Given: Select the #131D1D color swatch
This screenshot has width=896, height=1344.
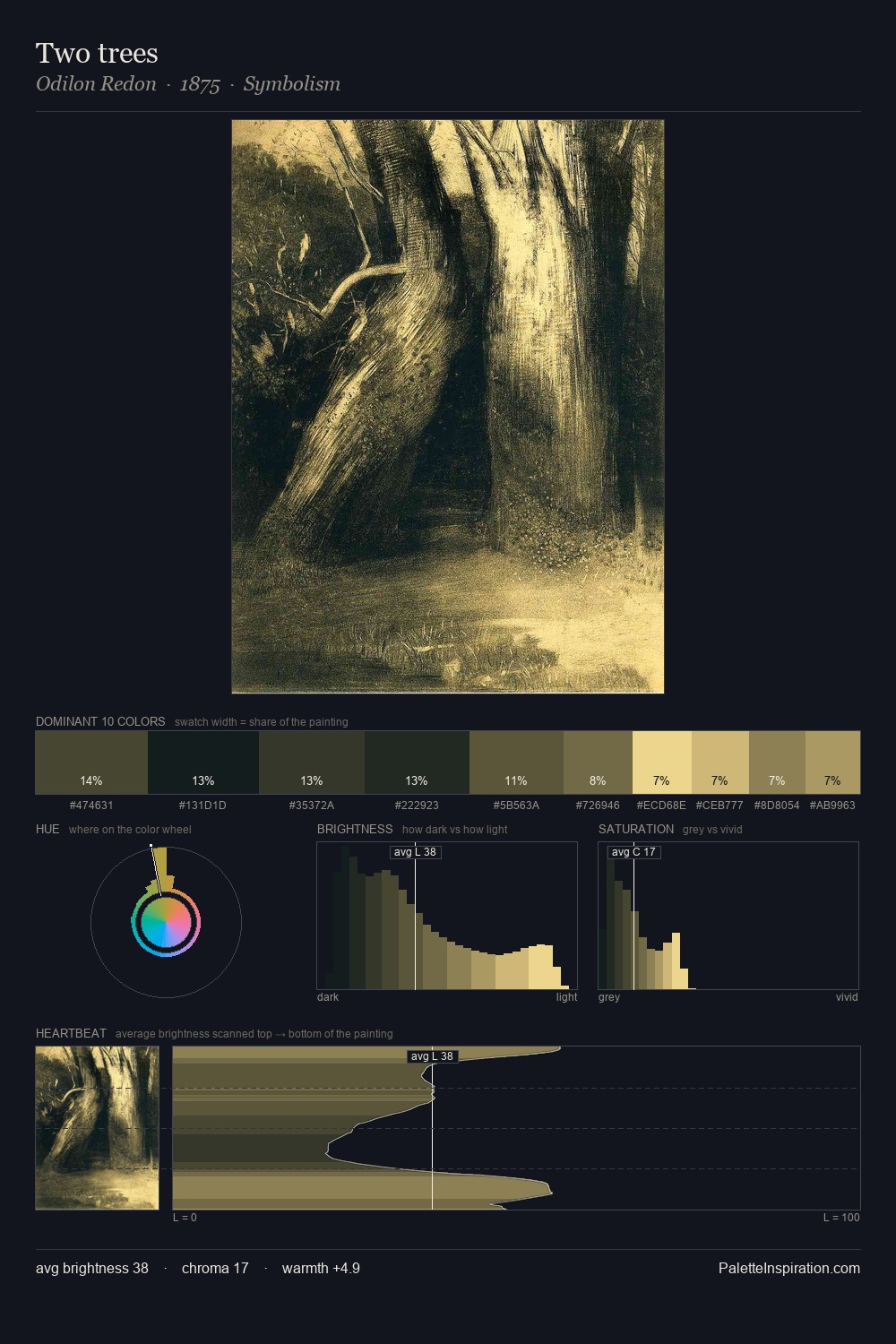Looking at the screenshot, I should 203,762.
